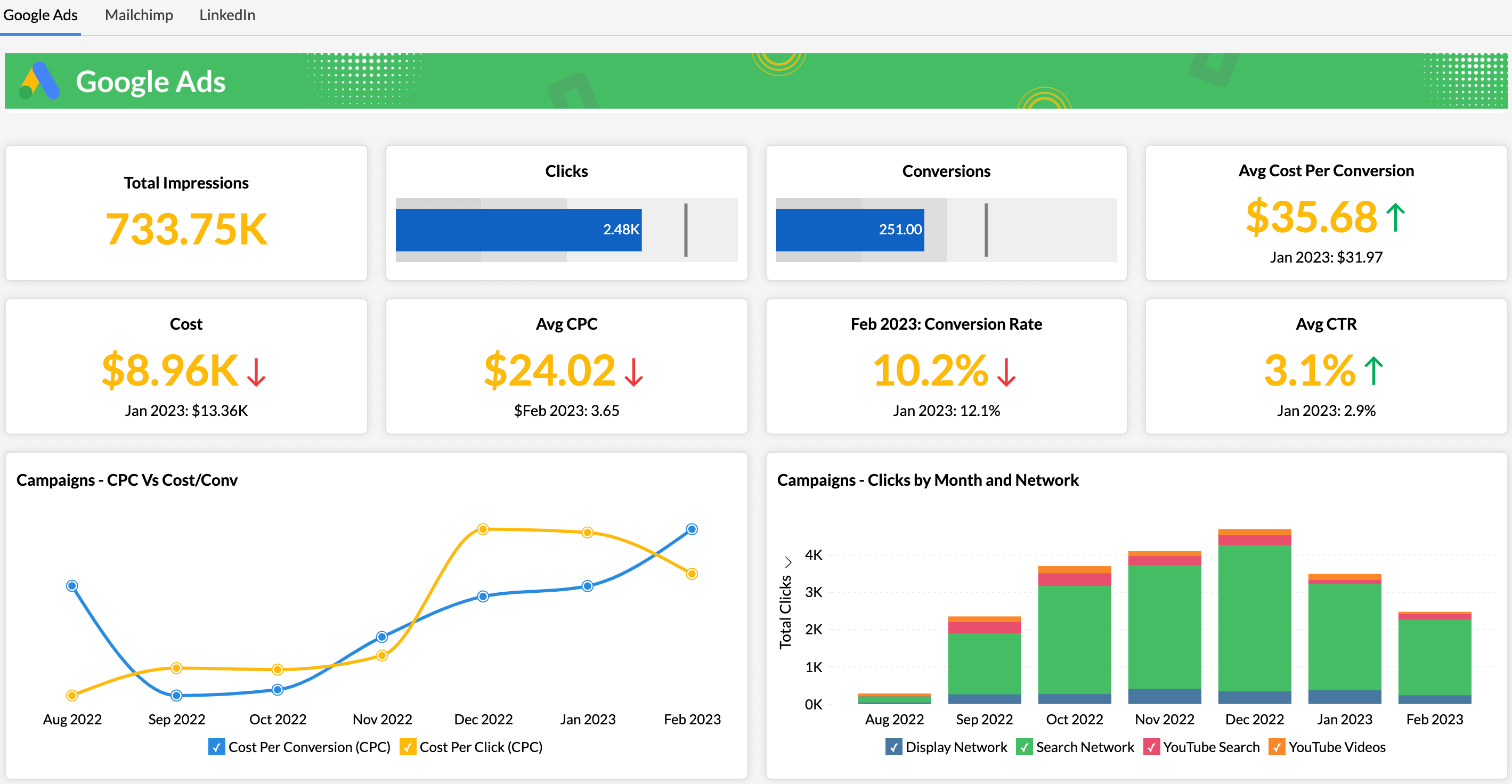Viewport: 1512px width, 784px height.
Task: Toggle the Cost Per Conversion (CPC) legend checkbox
Action: tap(217, 747)
